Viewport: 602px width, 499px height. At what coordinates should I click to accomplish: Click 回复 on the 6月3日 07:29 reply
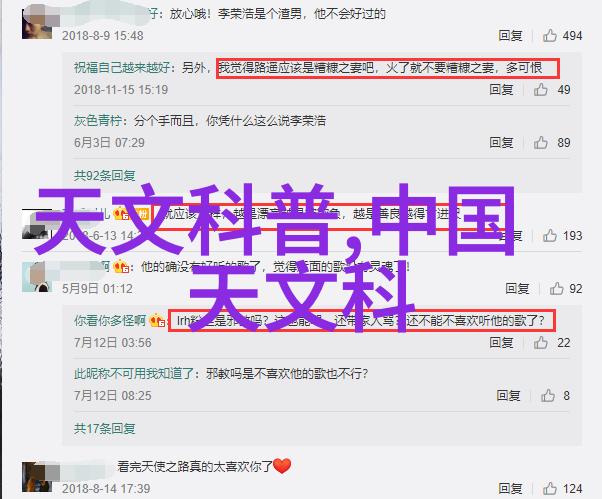click(501, 142)
